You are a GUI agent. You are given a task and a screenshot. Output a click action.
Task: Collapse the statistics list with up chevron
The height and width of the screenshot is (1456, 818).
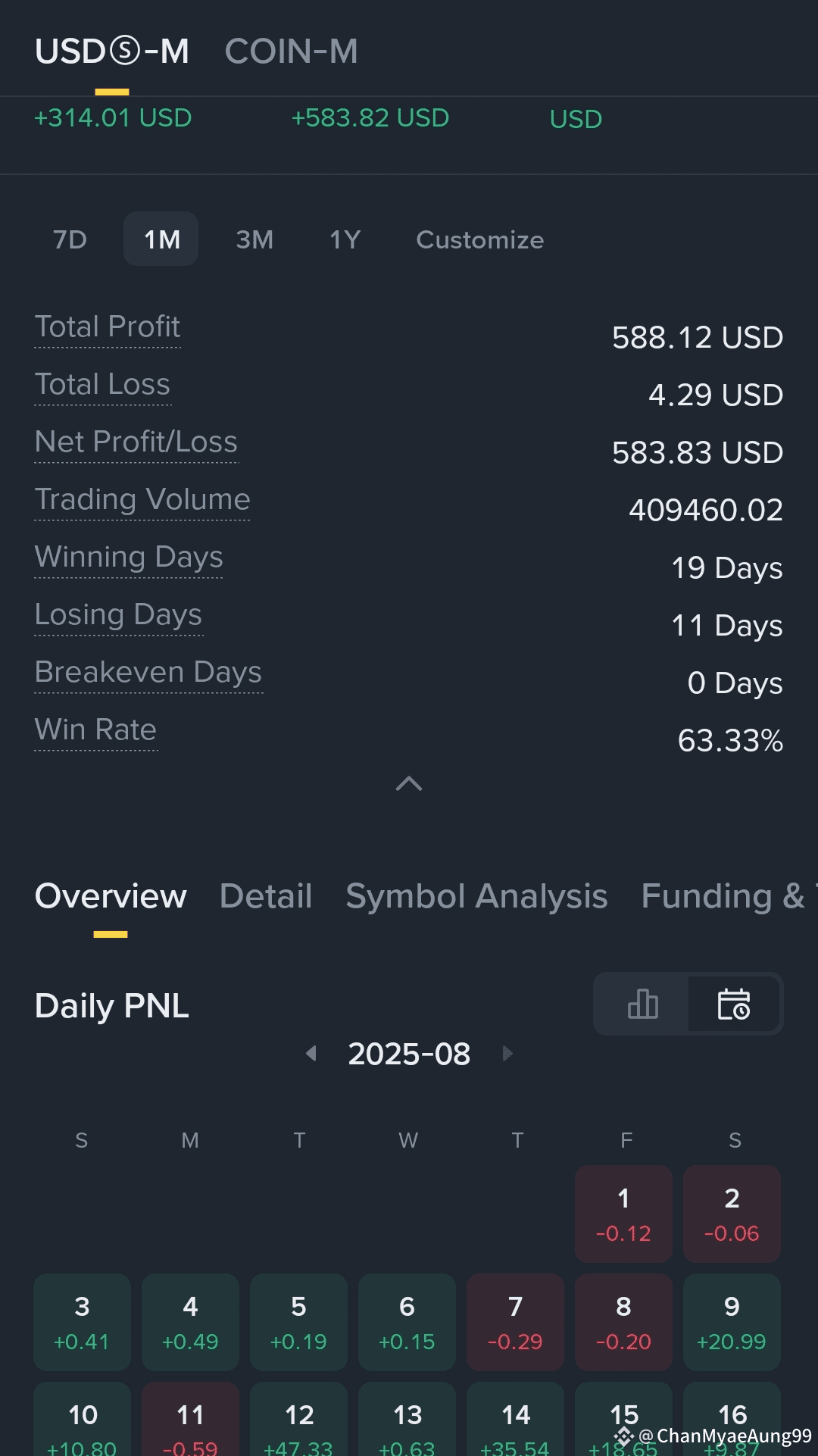[x=409, y=783]
